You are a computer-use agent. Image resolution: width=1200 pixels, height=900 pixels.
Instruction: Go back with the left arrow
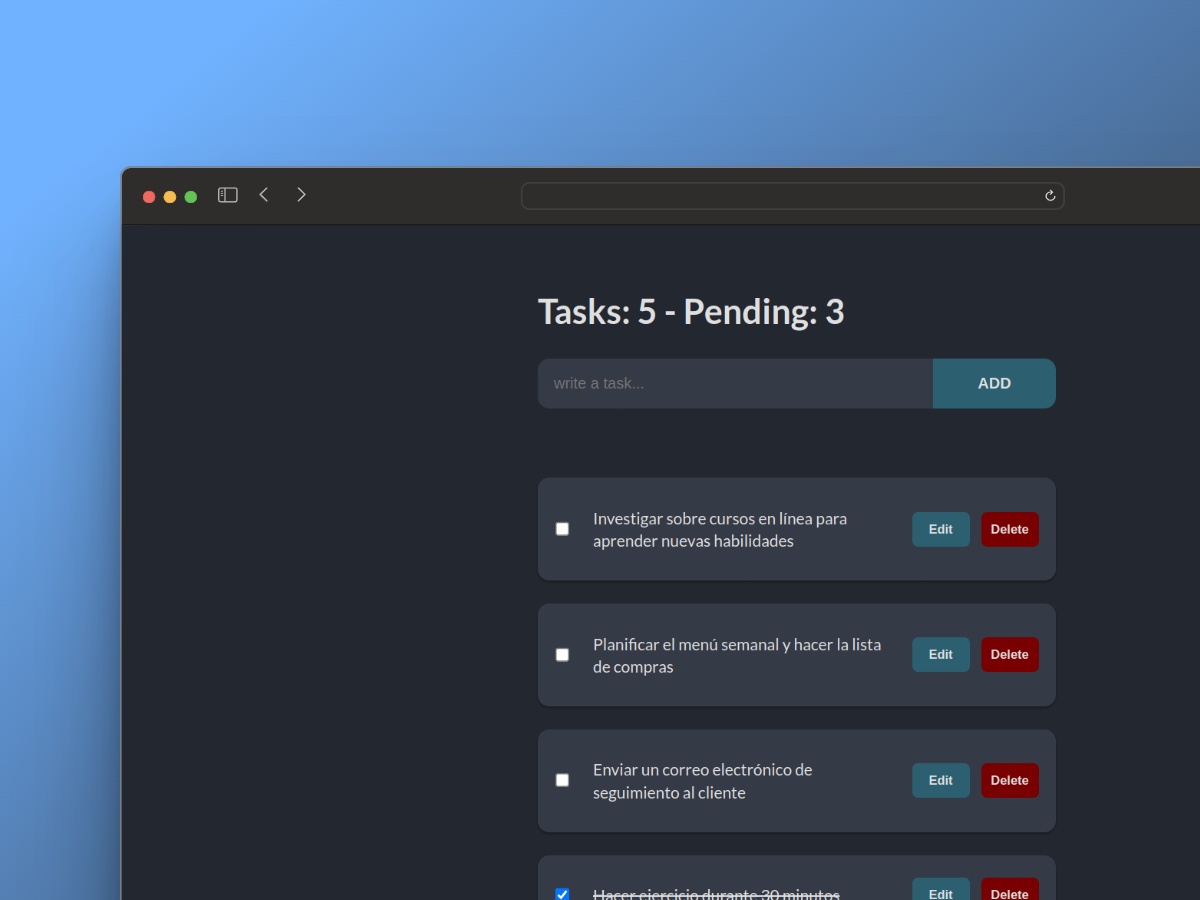tap(264, 195)
